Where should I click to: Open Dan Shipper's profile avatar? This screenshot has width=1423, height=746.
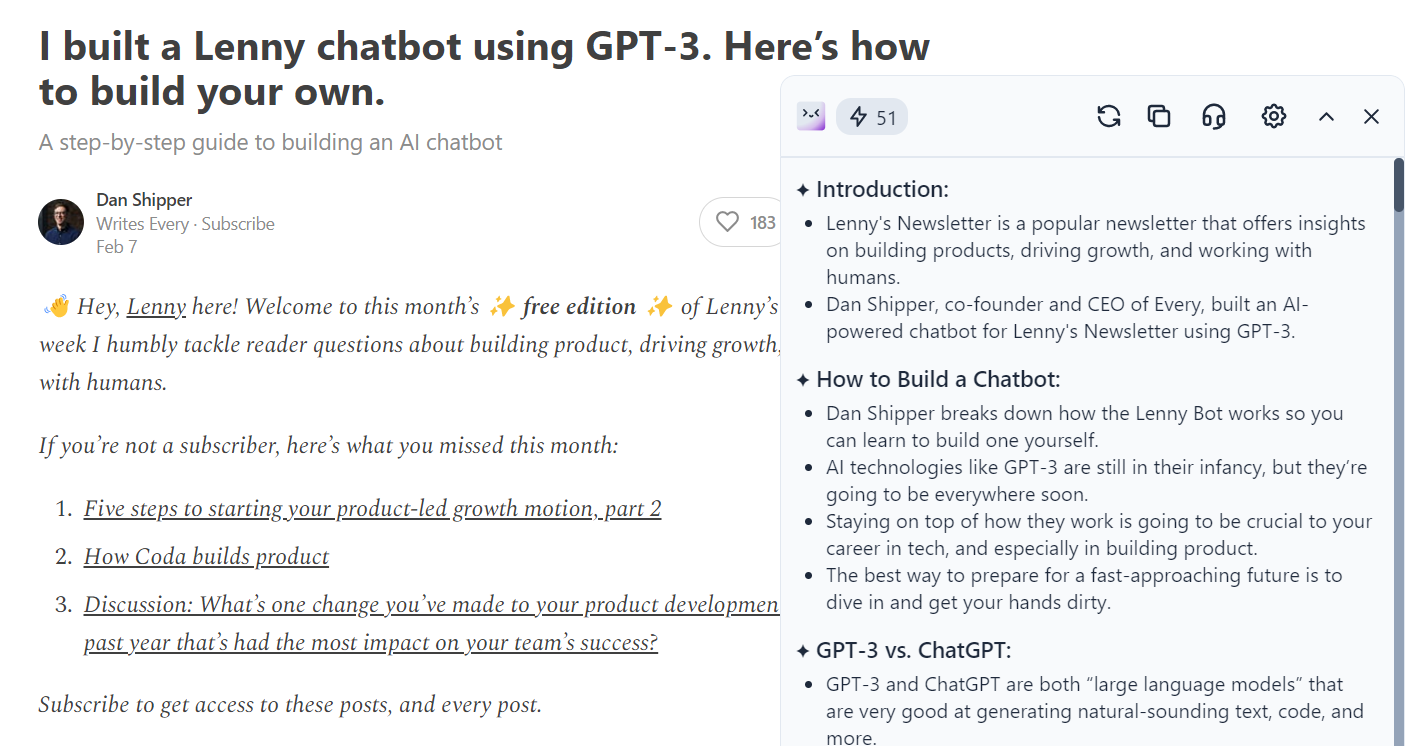pyautogui.click(x=61, y=222)
